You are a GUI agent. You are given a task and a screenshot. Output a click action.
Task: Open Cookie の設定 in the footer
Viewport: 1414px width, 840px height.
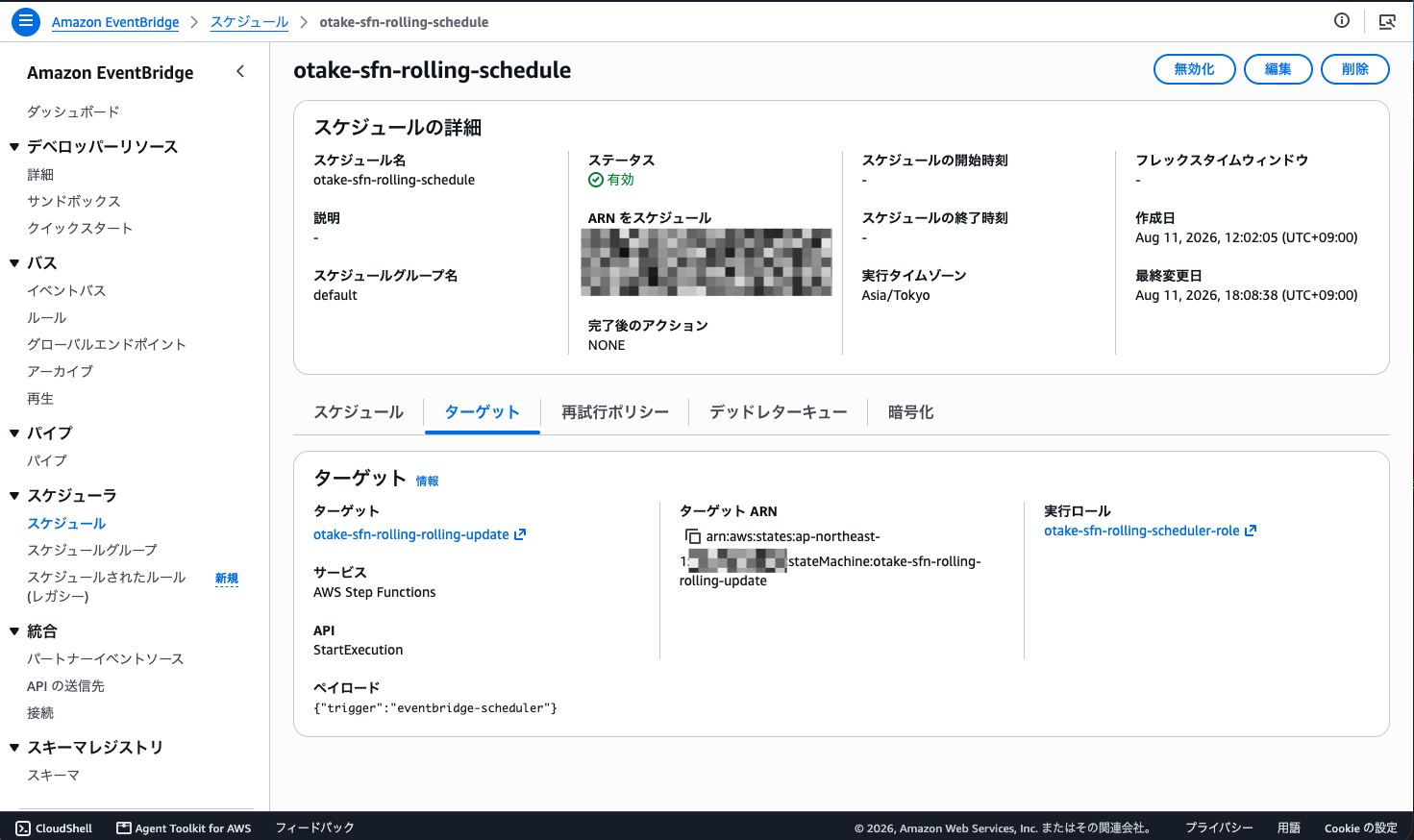coord(1361,828)
